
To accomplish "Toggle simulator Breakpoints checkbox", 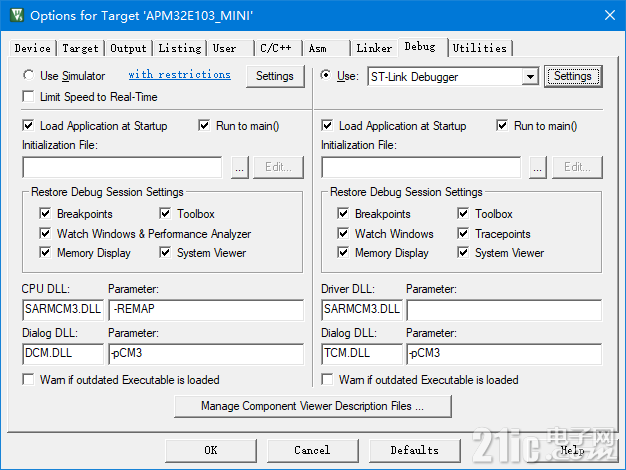I will click(x=45, y=213).
